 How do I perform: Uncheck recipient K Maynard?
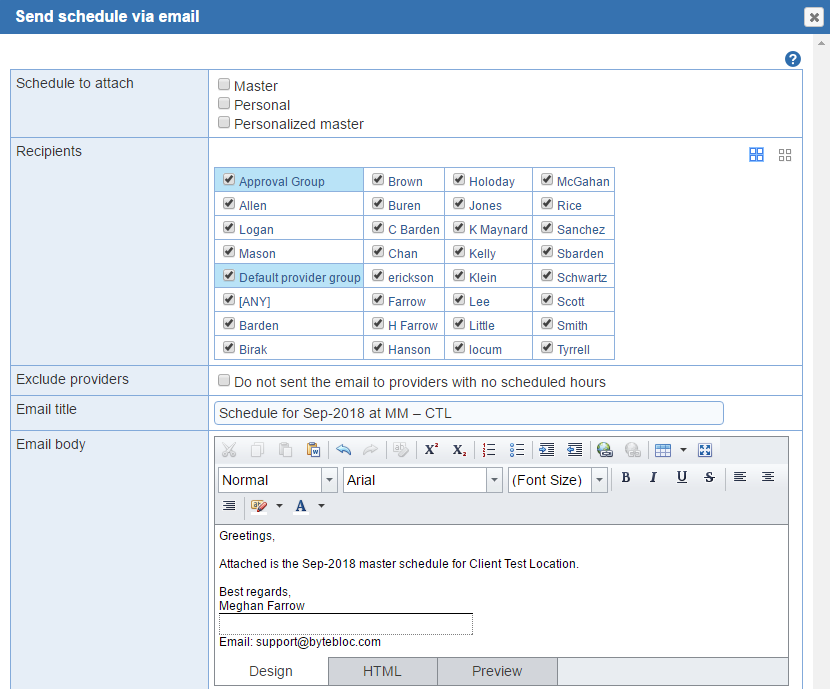(x=459, y=228)
